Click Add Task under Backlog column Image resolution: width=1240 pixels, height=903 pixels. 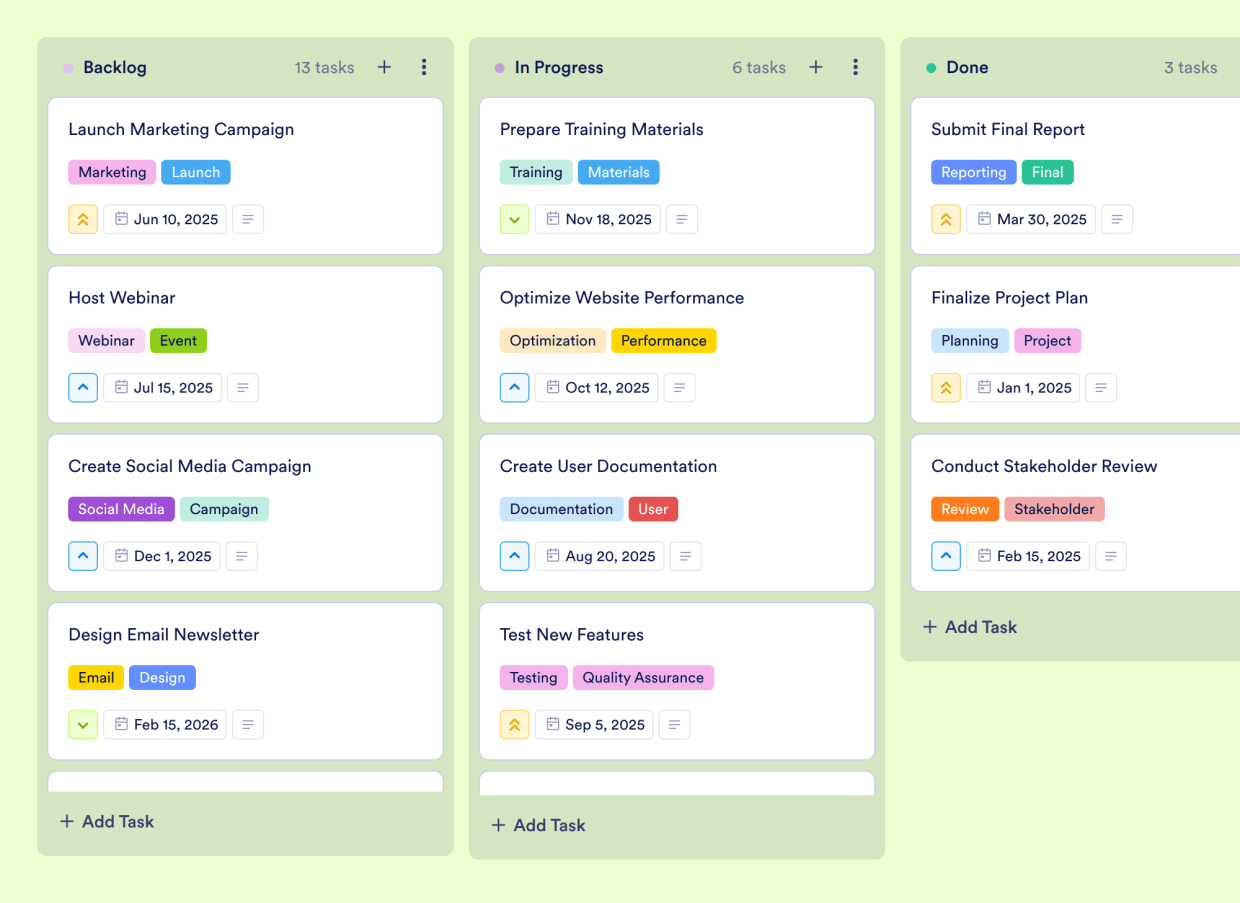(x=106, y=821)
